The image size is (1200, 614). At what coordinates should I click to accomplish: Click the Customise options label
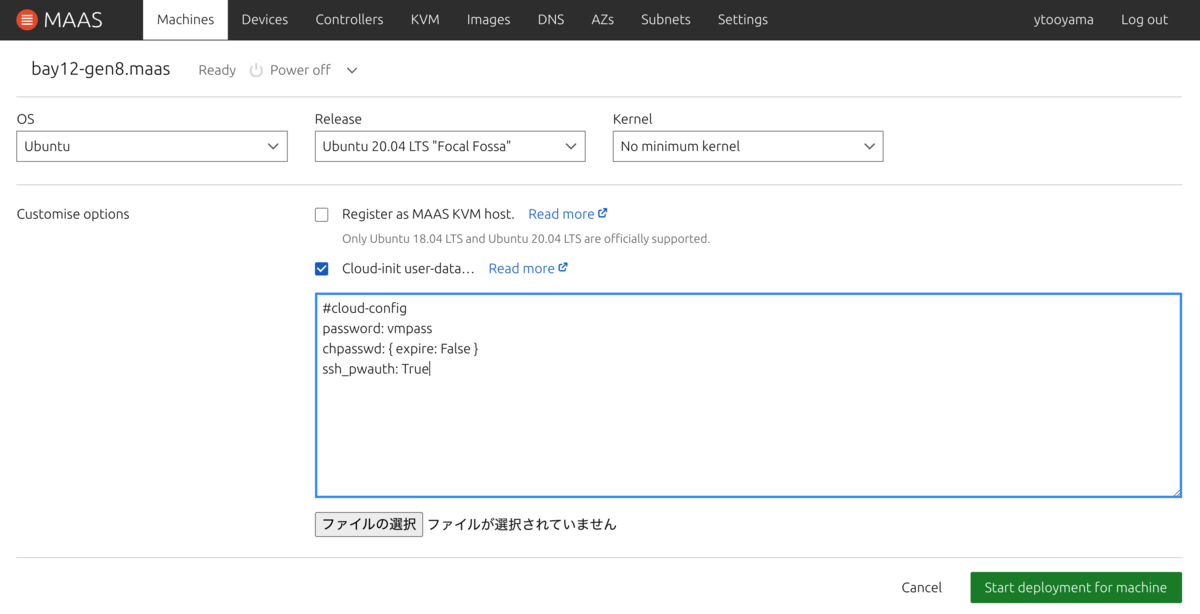pyautogui.click(x=73, y=214)
